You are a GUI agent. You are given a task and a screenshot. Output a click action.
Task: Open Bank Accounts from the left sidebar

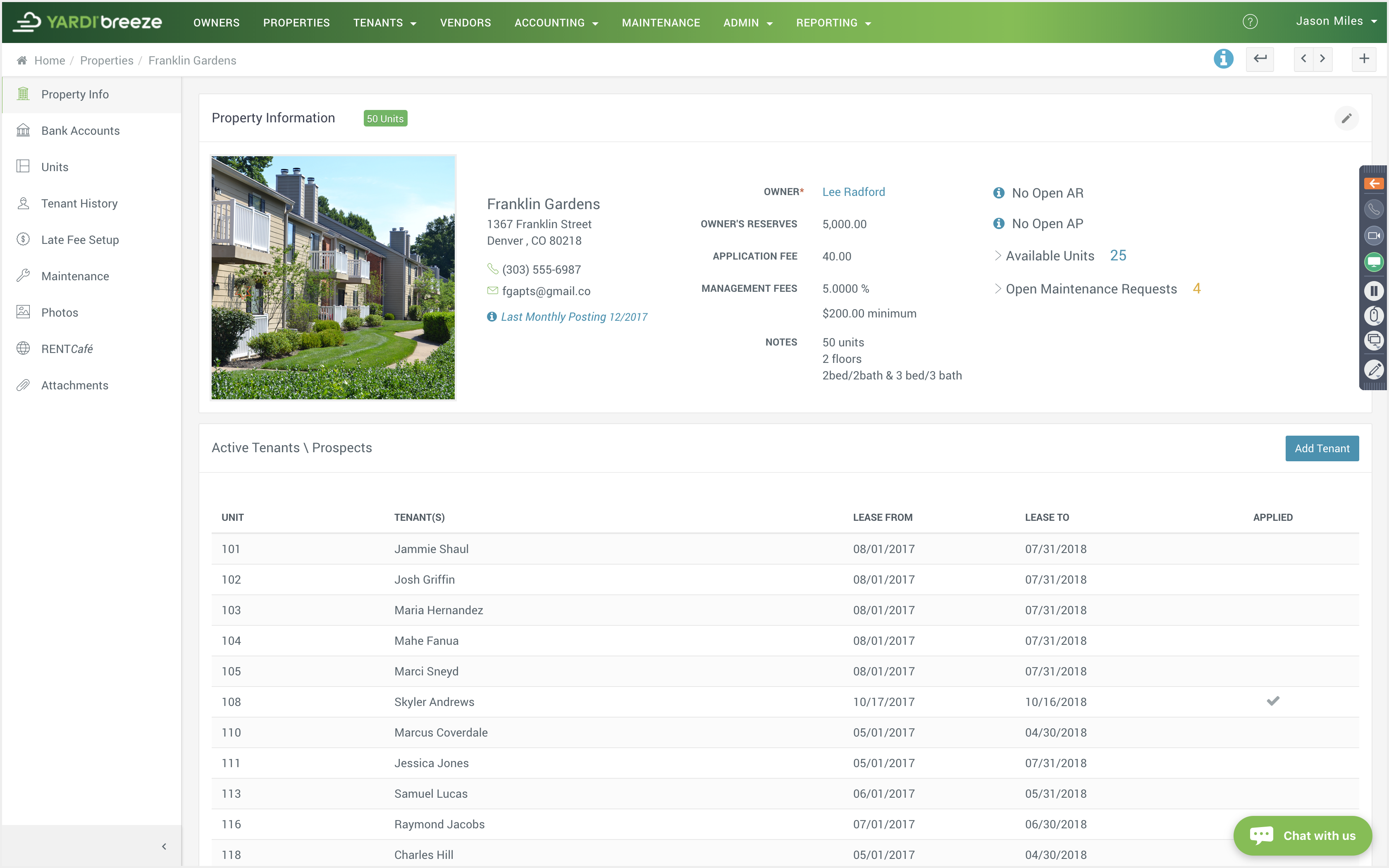[x=80, y=130]
